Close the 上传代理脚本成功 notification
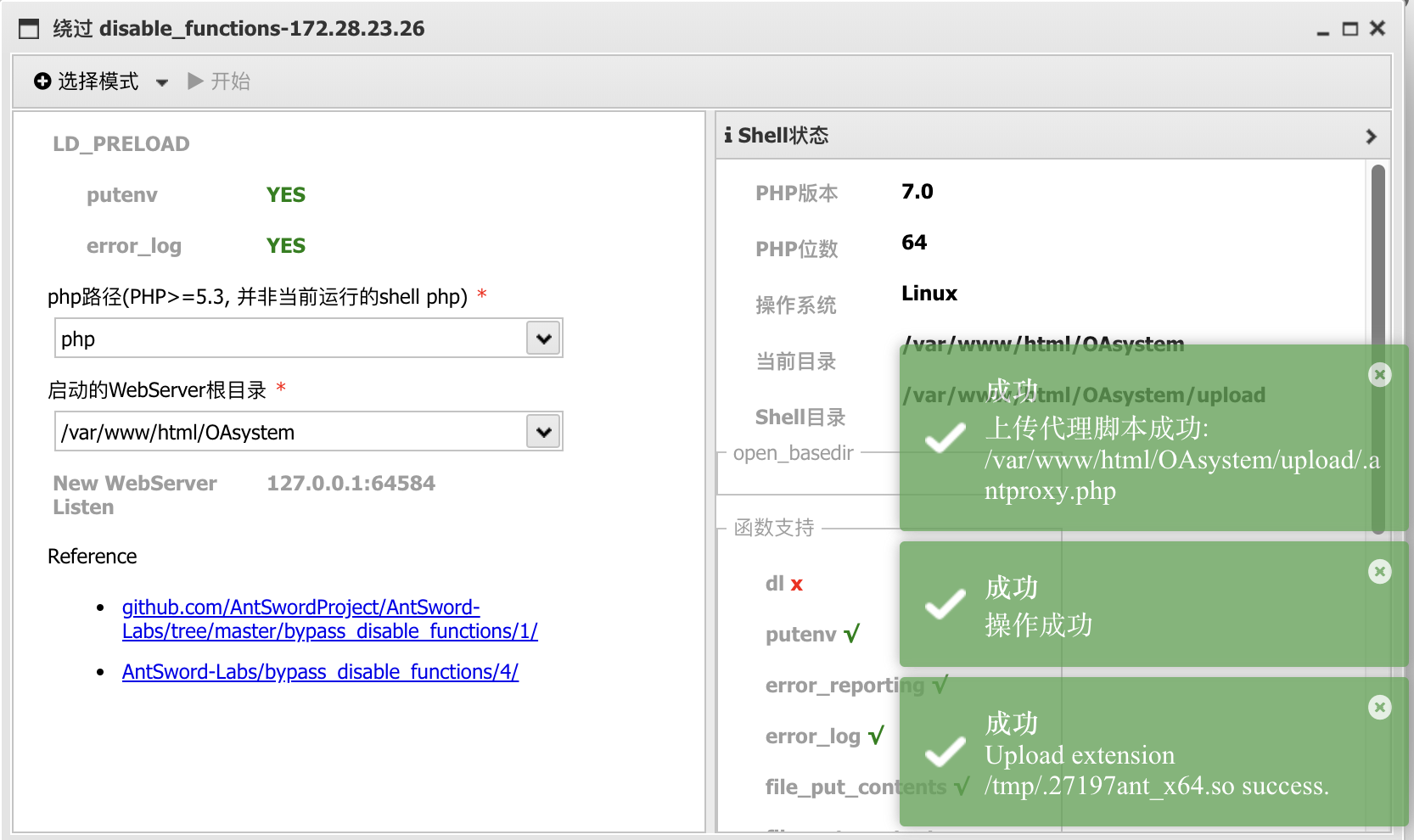Image resolution: width=1414 pixels, height=840 pixels. pos(1380,374)
